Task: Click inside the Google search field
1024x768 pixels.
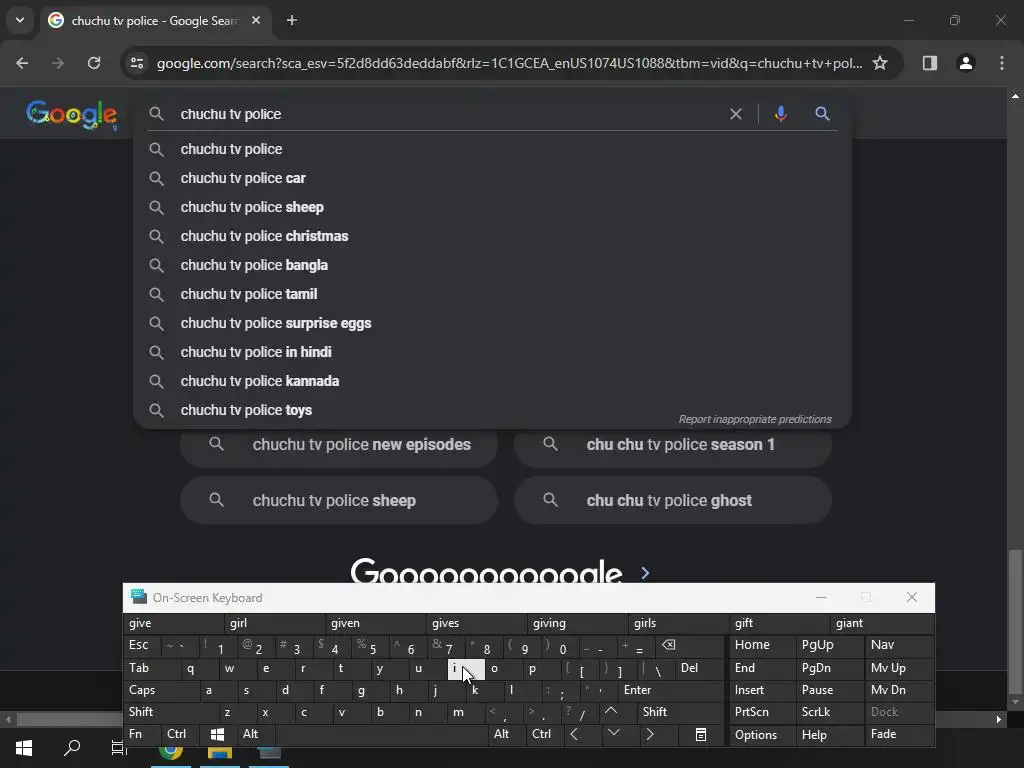Action: click(x=451, y=114)
